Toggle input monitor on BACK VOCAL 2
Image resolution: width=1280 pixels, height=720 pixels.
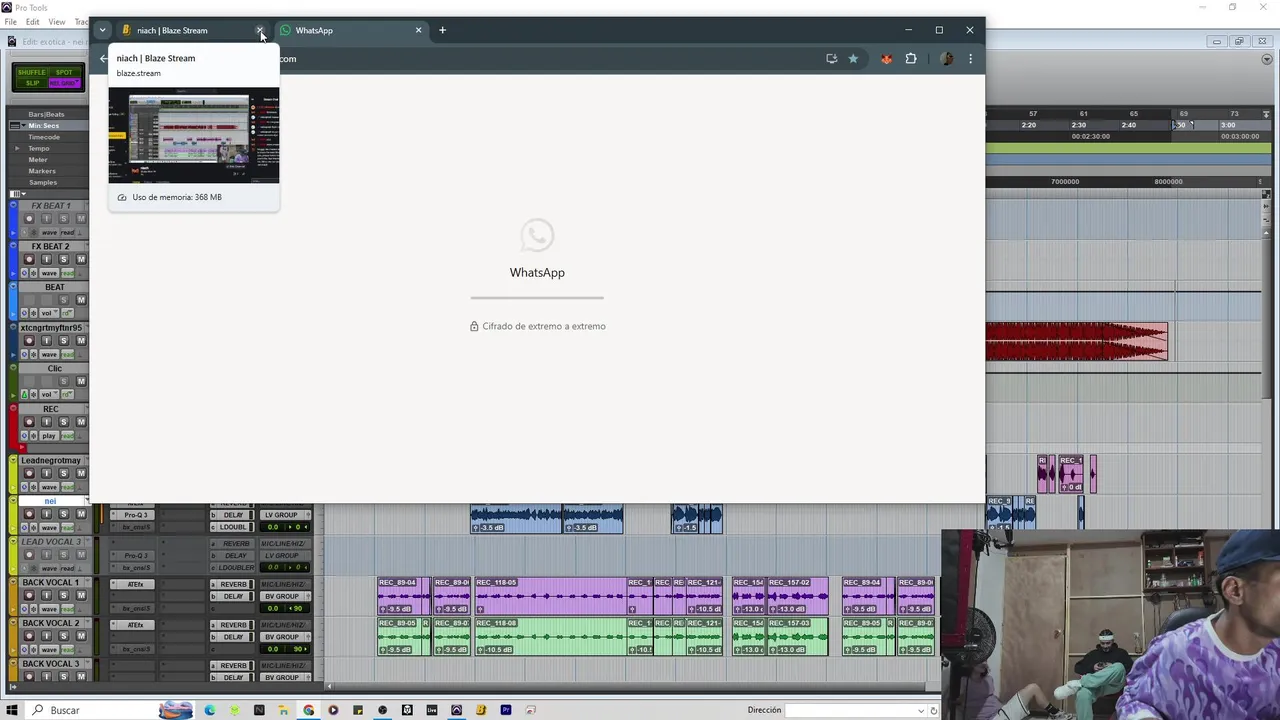pos(46,636)
